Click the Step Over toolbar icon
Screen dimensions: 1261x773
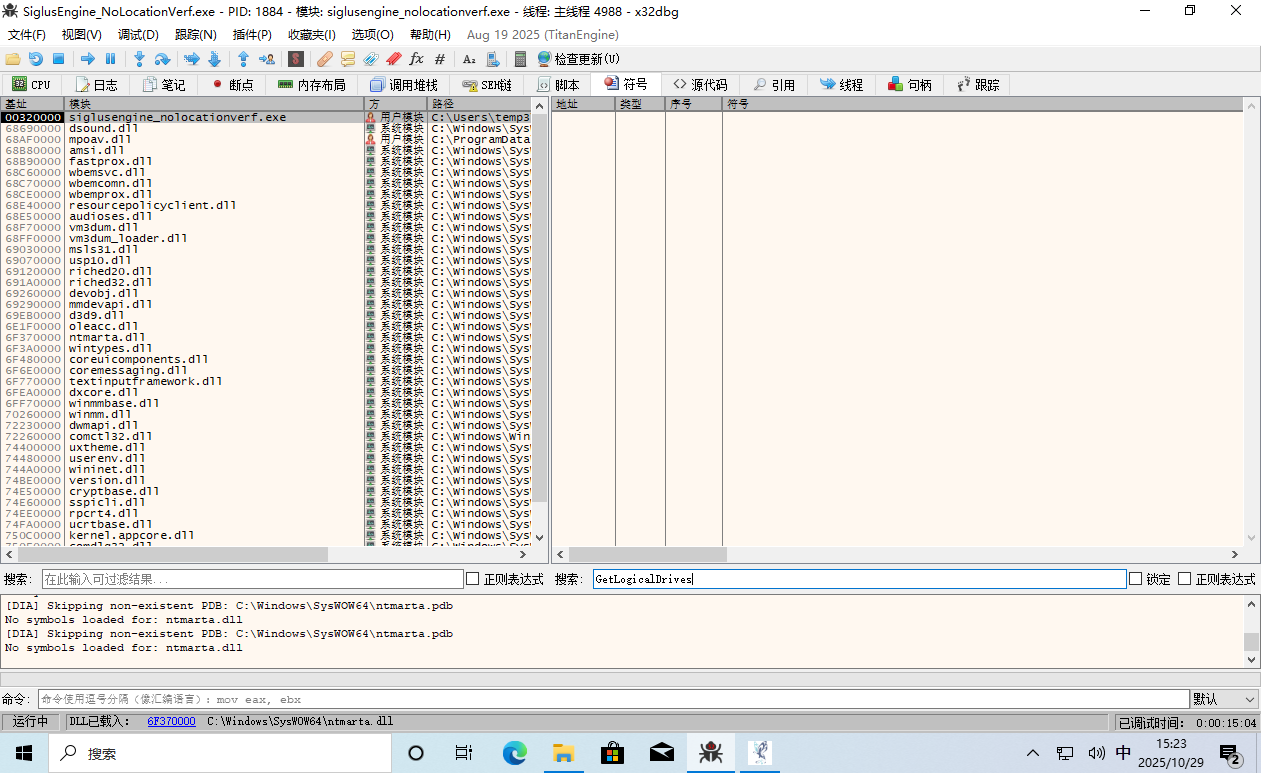162,59
